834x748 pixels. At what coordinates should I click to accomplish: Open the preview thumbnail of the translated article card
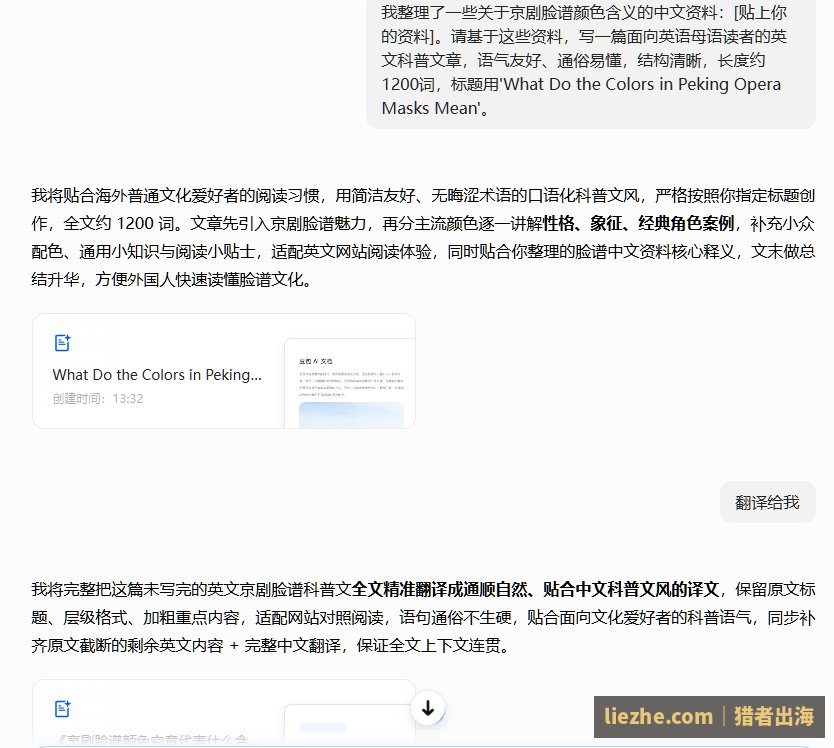point(348,725)
